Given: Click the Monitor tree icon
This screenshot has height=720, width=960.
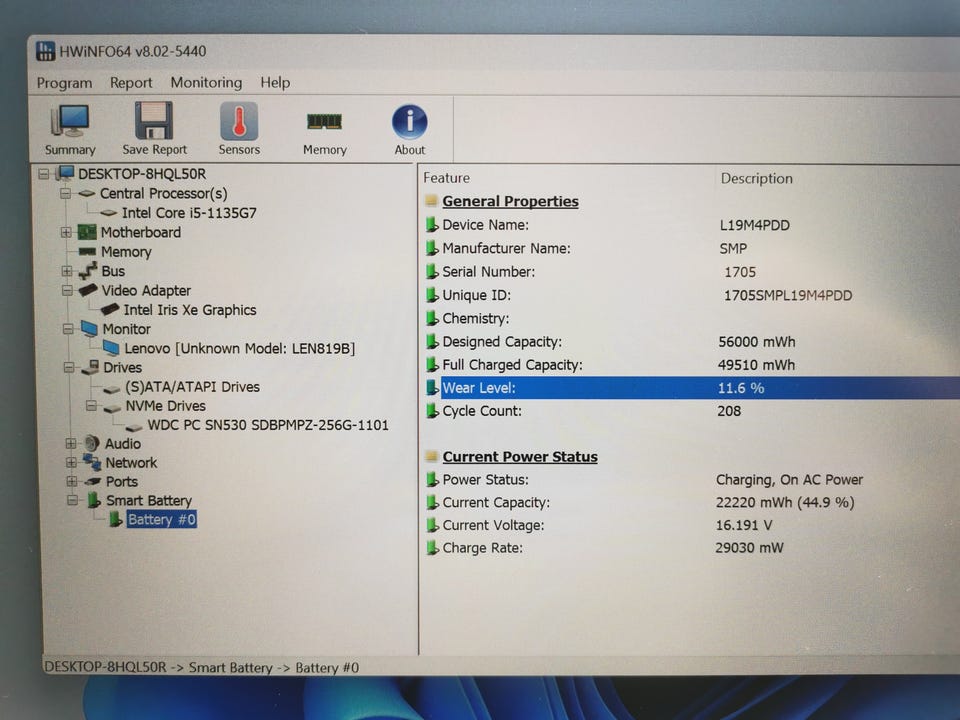Looking at the screenshot, I should (x=89, y=329).
